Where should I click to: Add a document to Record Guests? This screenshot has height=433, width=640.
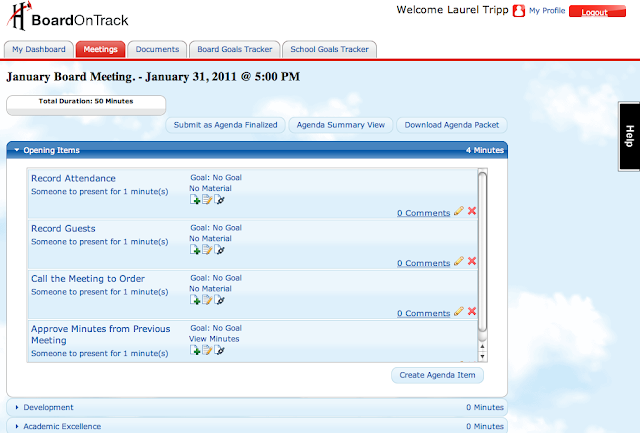(195, 250)
